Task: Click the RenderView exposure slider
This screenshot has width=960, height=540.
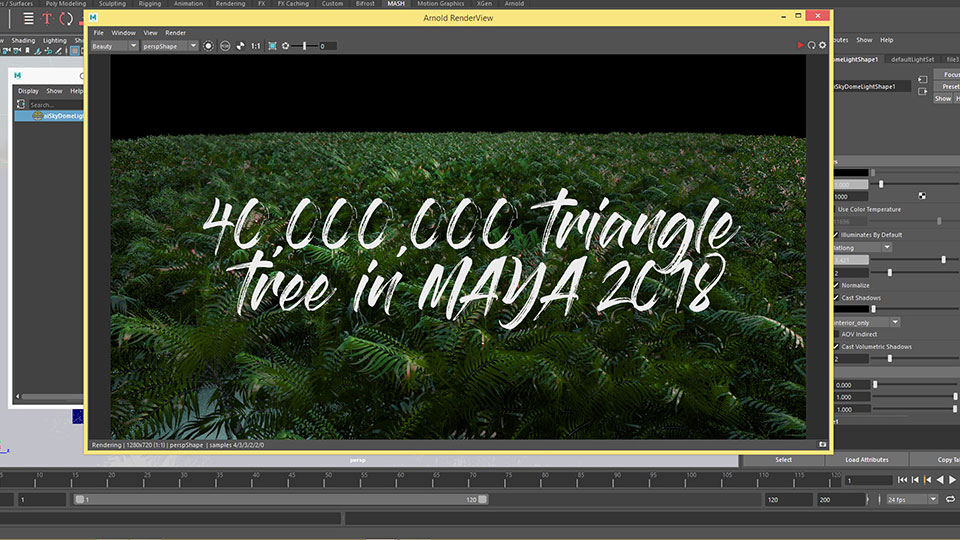Action: click(x=304, y=46)
